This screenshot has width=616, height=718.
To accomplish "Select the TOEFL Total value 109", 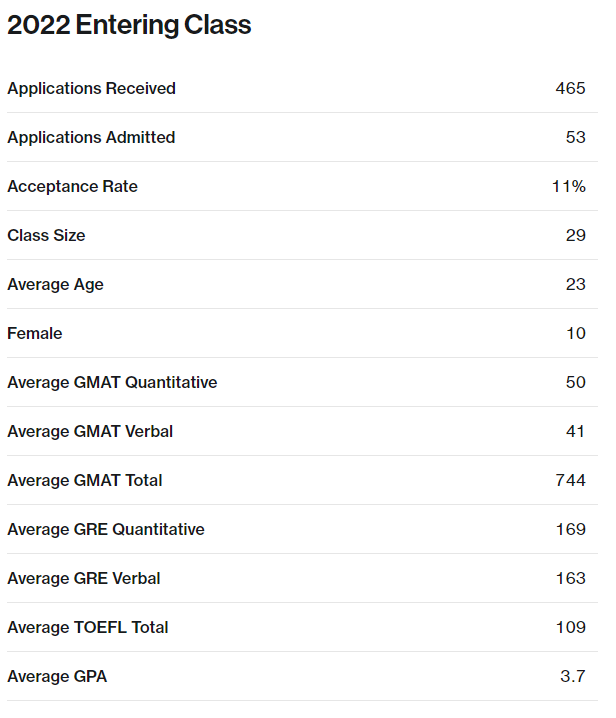I will tap(570, 627).
